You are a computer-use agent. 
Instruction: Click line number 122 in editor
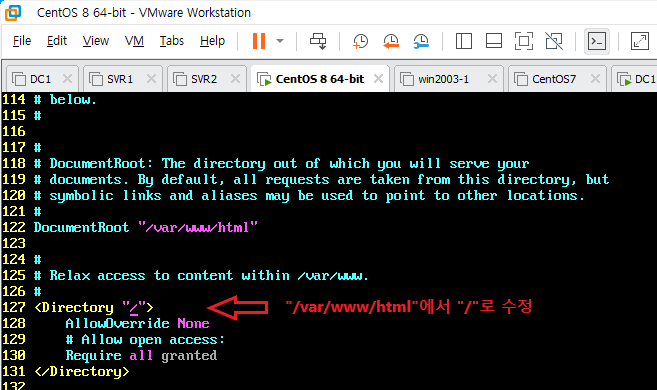(x=13, y=227)
